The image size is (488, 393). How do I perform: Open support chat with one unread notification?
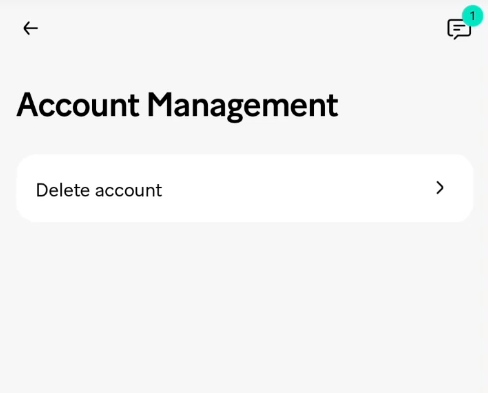(459, 29)
